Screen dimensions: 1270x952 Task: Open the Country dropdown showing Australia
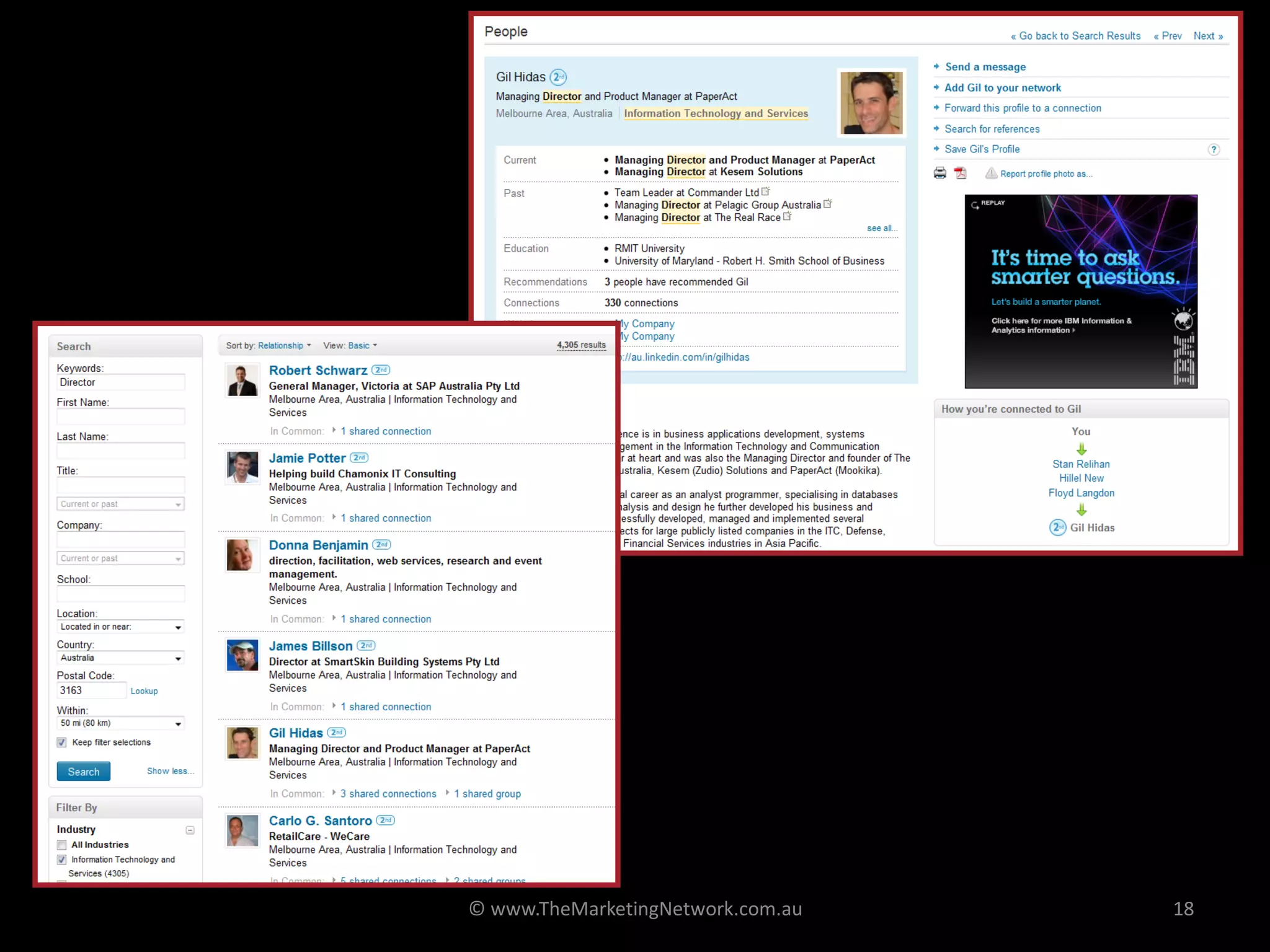coord(120,658)
